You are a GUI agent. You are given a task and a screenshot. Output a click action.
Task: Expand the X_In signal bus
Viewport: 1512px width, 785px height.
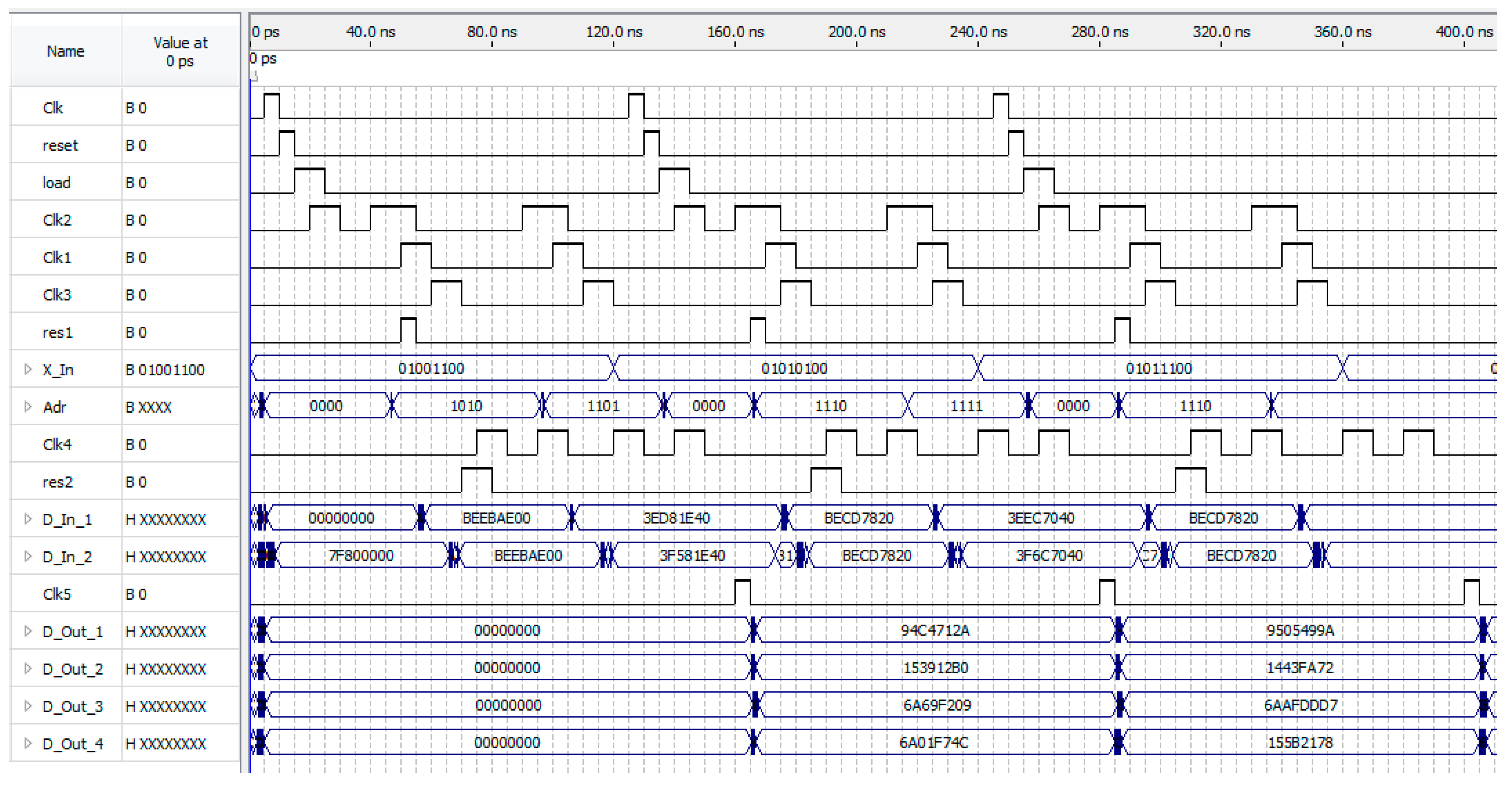[28, 369]
